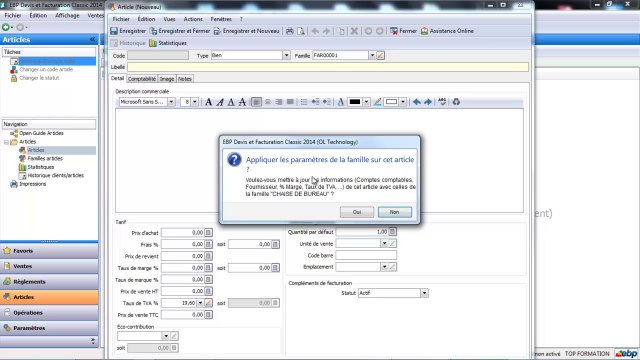Image resolution: width=640 pixels, height=360 pixels.
Task: Click into the Libellé field
Action: (x=328, y=67)
